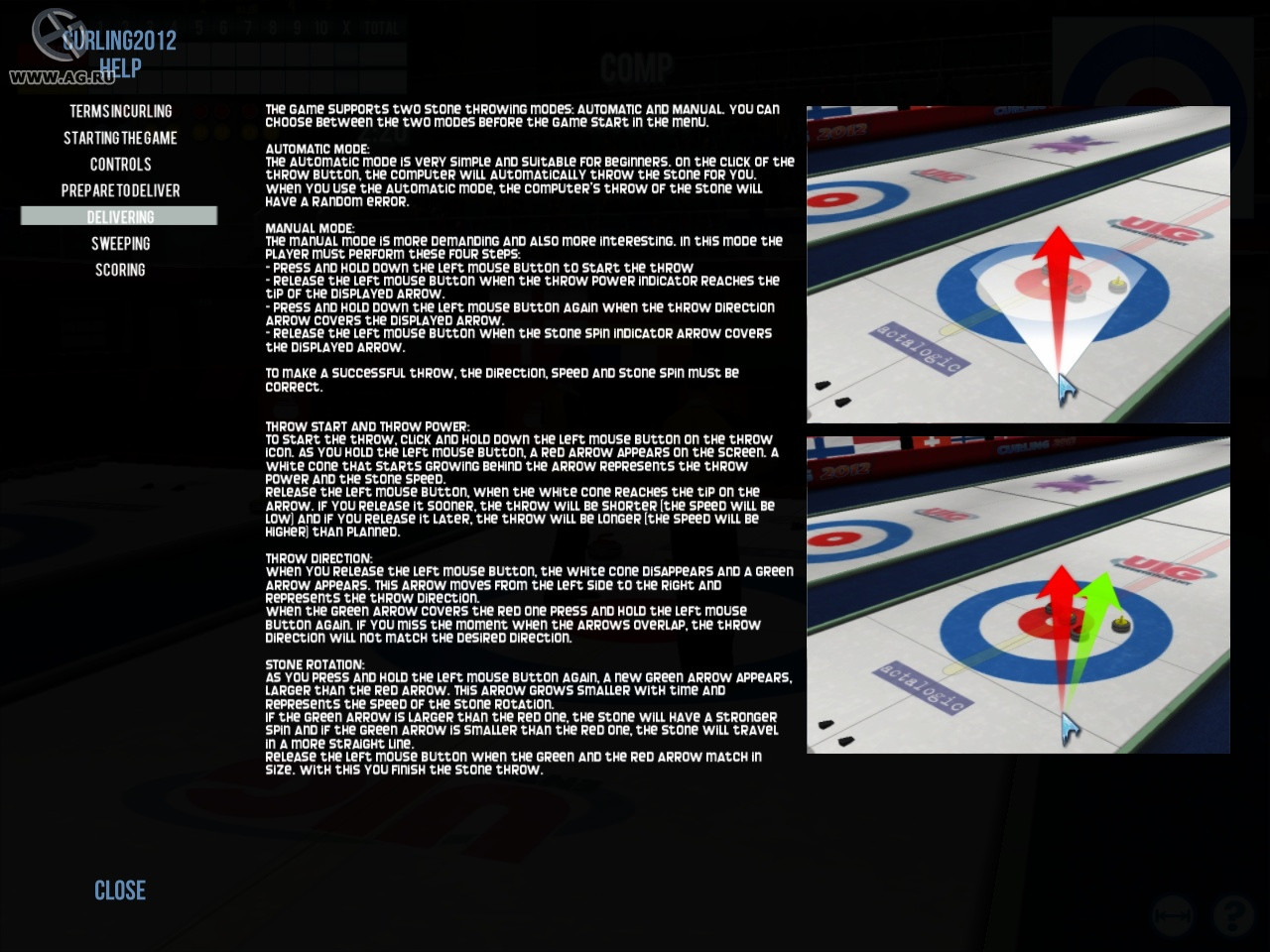The height and width of the screenshot is (952, 1270).
Task: Click the dimmed double-arrow round icon
Action: [1173, 915]
